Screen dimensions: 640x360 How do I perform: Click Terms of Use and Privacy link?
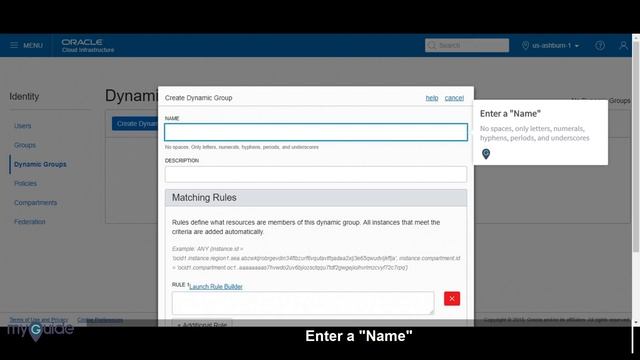pos(39,320)
